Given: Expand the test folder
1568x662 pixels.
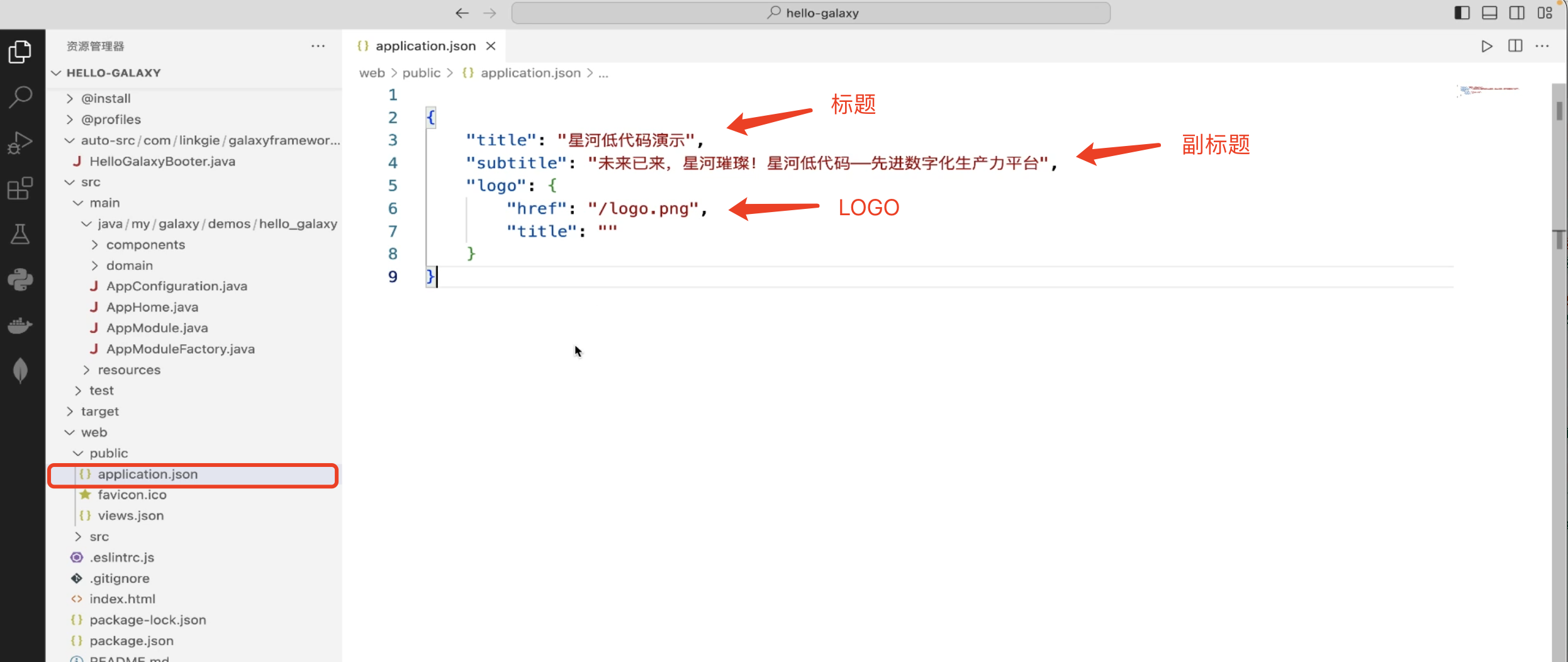Looking at the screenshot, I should click(x=194, y=391).
